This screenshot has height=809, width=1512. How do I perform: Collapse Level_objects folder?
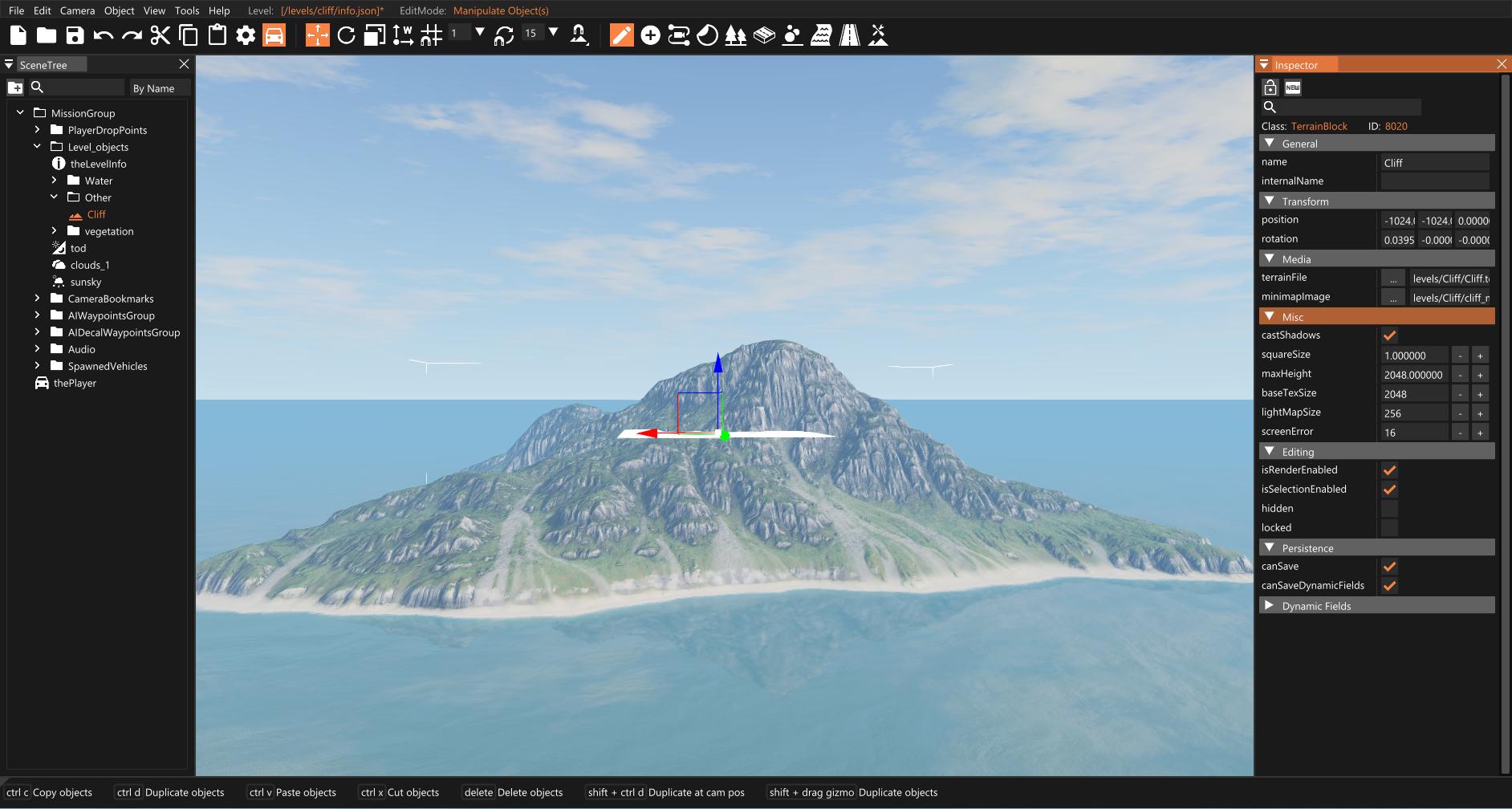click(37, 146)
